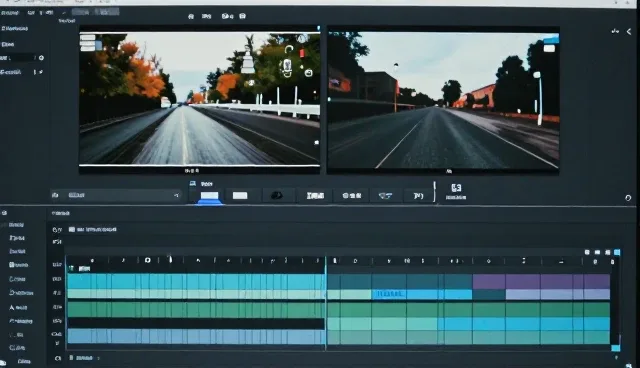Click the left preview monitor showing autumn trees
Image resolution: width=640 pixels, height=368 pixels.
click(199, 99)
